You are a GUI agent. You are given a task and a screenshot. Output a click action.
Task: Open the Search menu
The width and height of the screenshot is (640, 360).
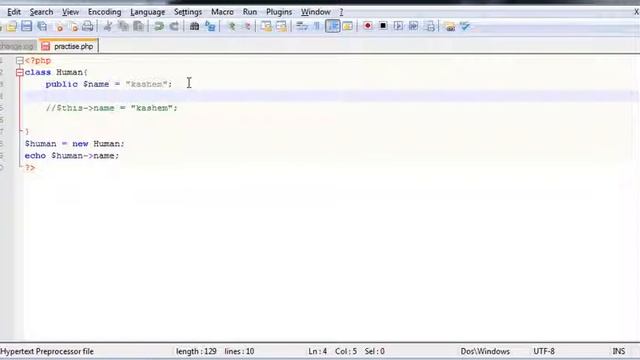click(x=41, y=12)
